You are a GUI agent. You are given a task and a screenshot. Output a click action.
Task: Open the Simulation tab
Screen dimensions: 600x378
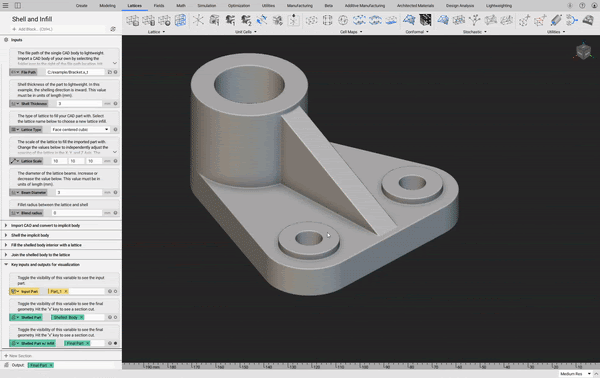click(x=207, y=6)
